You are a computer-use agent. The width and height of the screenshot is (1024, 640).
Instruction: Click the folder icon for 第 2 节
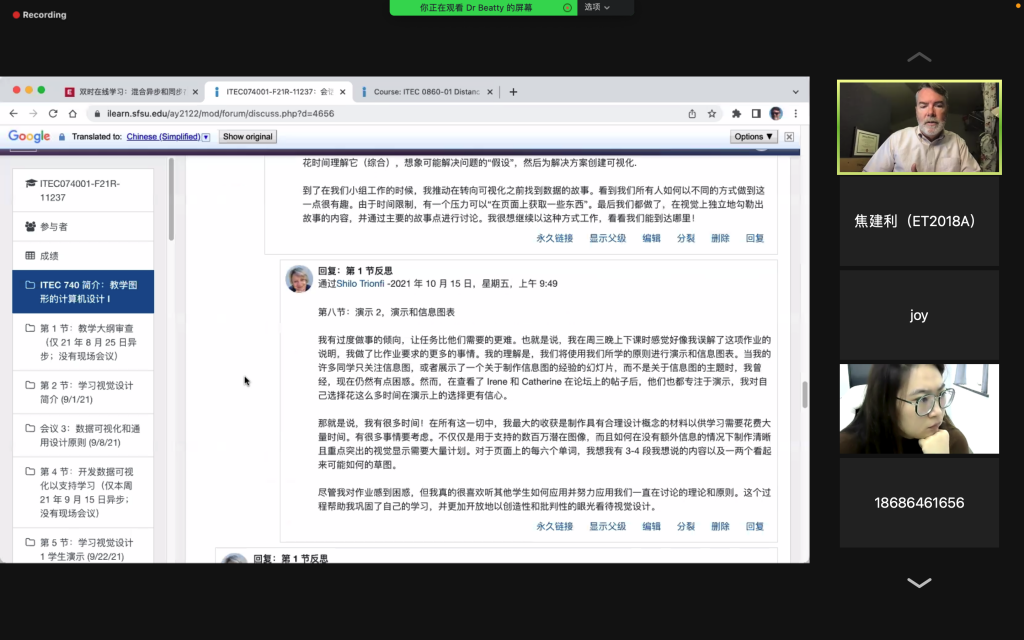30,385
